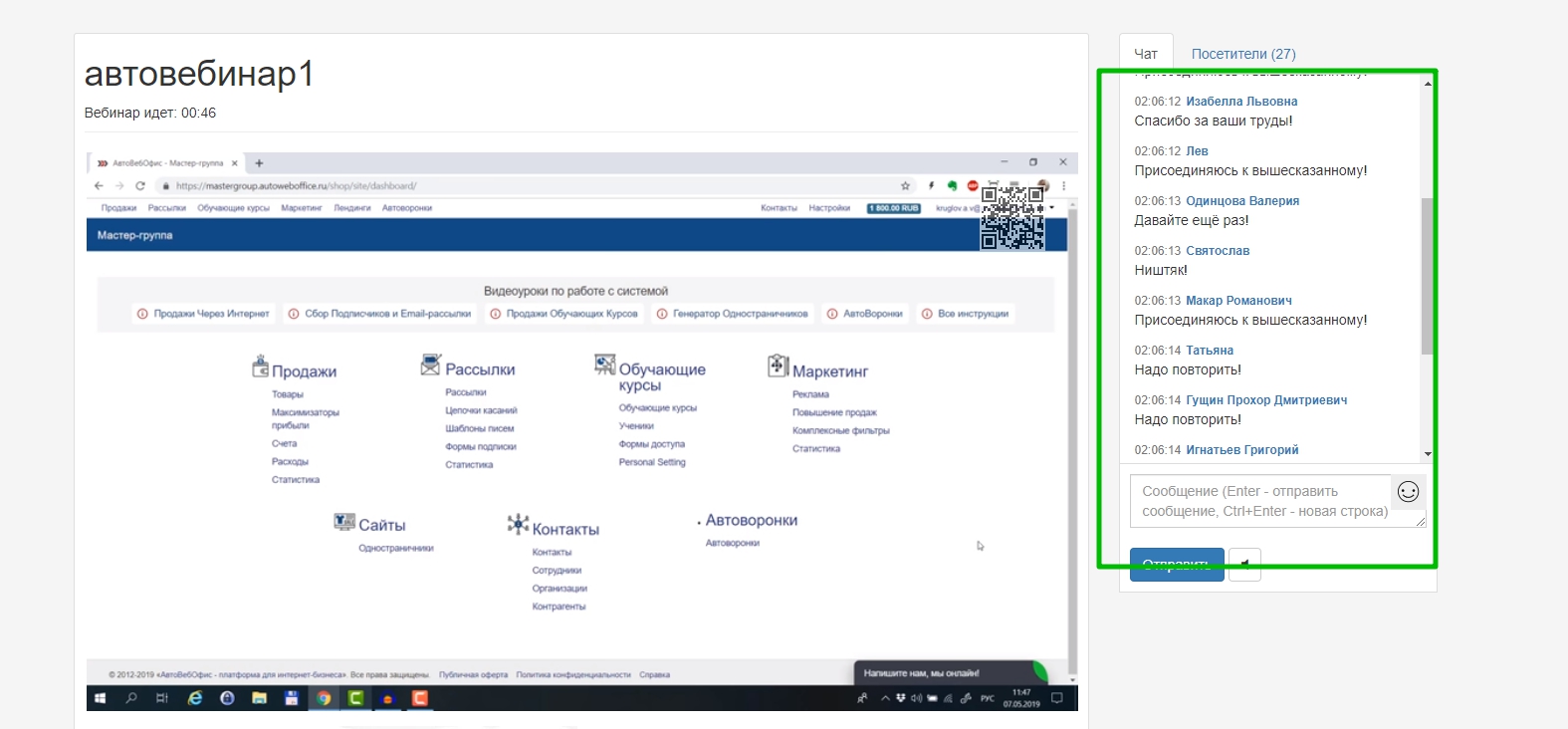This screenshot has height=729, width=1568.
Task: Bookmark the page with the star icon
Action: coord(905,186)
